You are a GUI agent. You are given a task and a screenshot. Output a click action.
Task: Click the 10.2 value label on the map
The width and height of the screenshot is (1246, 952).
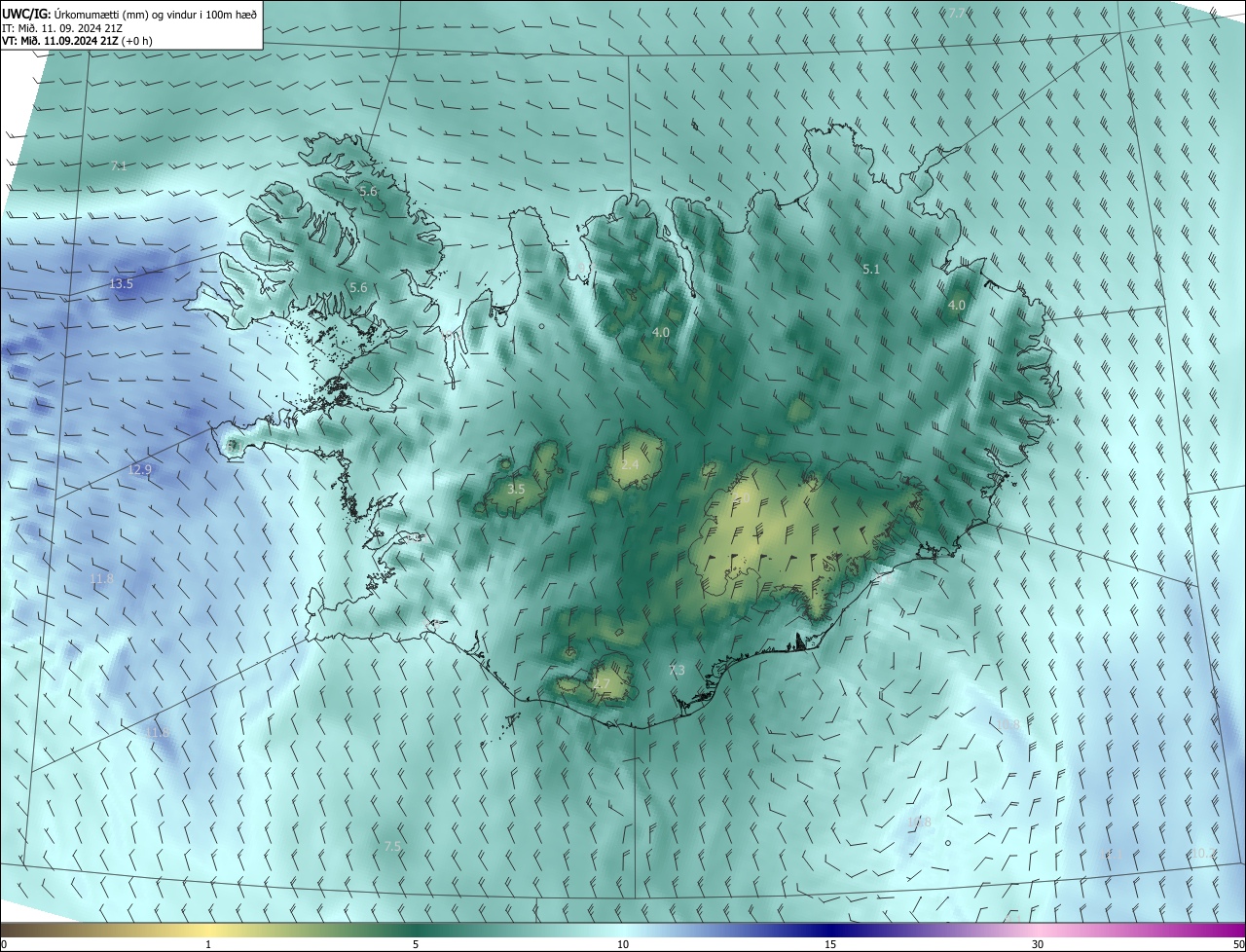(x=1201, y=854)
